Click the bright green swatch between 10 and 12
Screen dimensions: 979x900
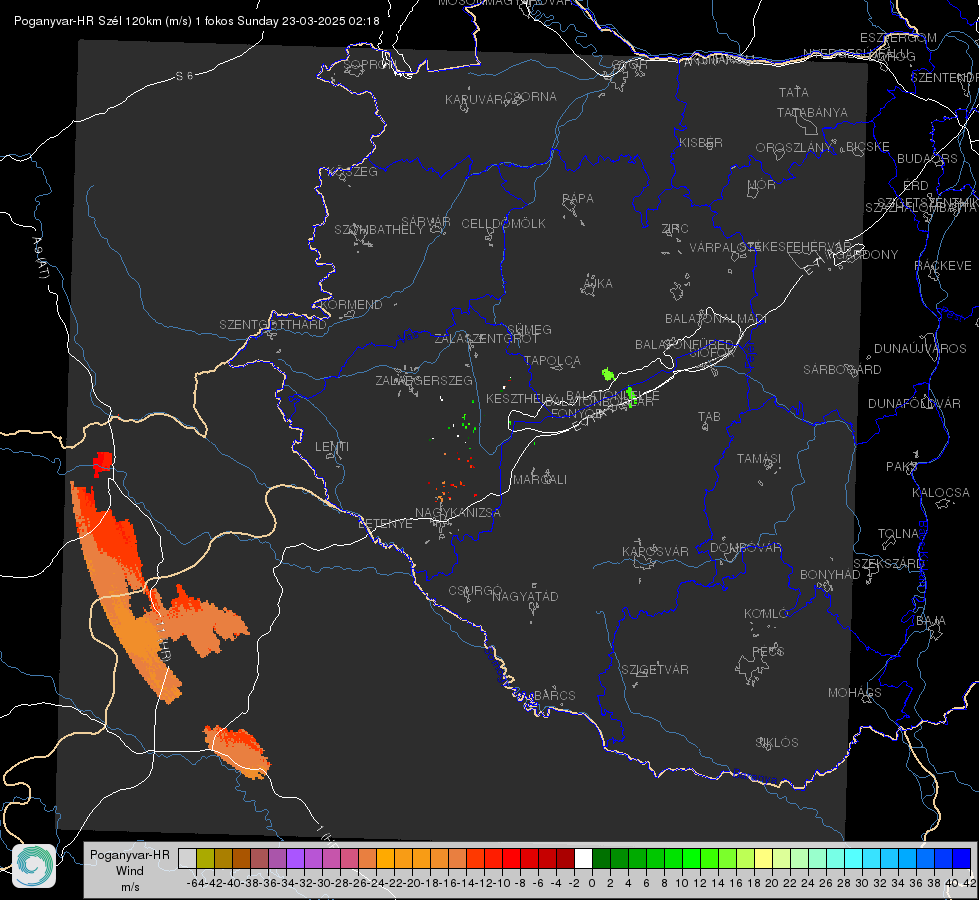pyautogui.click(x=691, y=858)
